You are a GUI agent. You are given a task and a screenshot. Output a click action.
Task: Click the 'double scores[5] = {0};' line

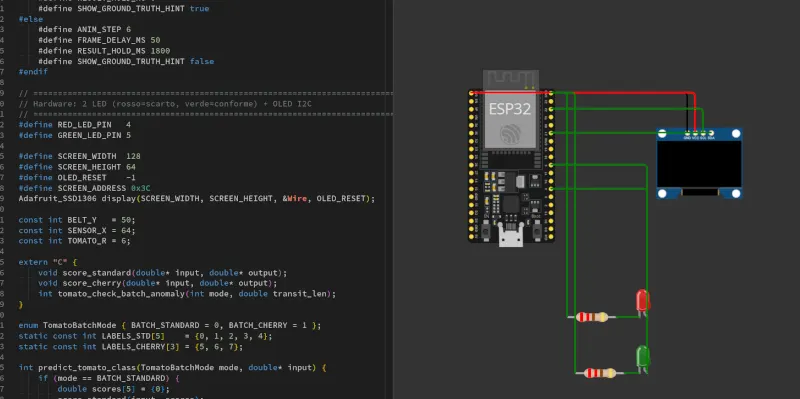pyautogui.click(x=113, y=389)
